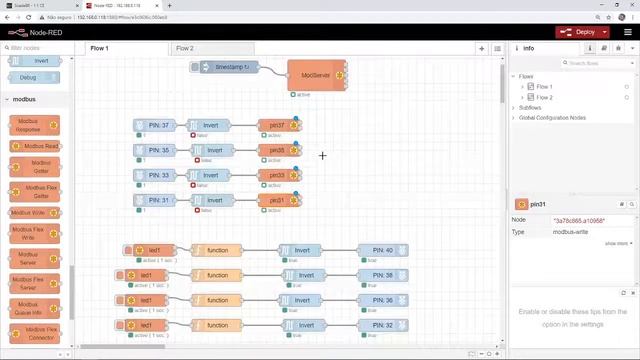Image resolution: width=640 pixels, height=360 pixels.
Task: Reveal the pin31 node in workspace icon
Action: (622, 204)
